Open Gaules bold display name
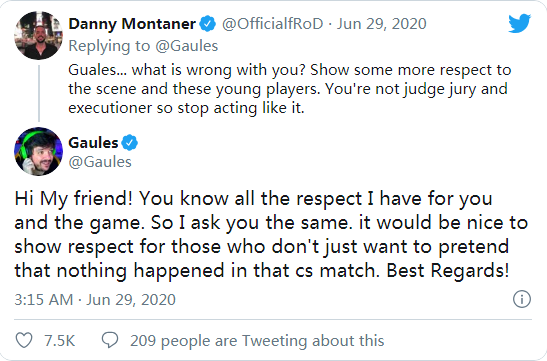The width and height of the screenshot is (547, 361). point(93,143)
